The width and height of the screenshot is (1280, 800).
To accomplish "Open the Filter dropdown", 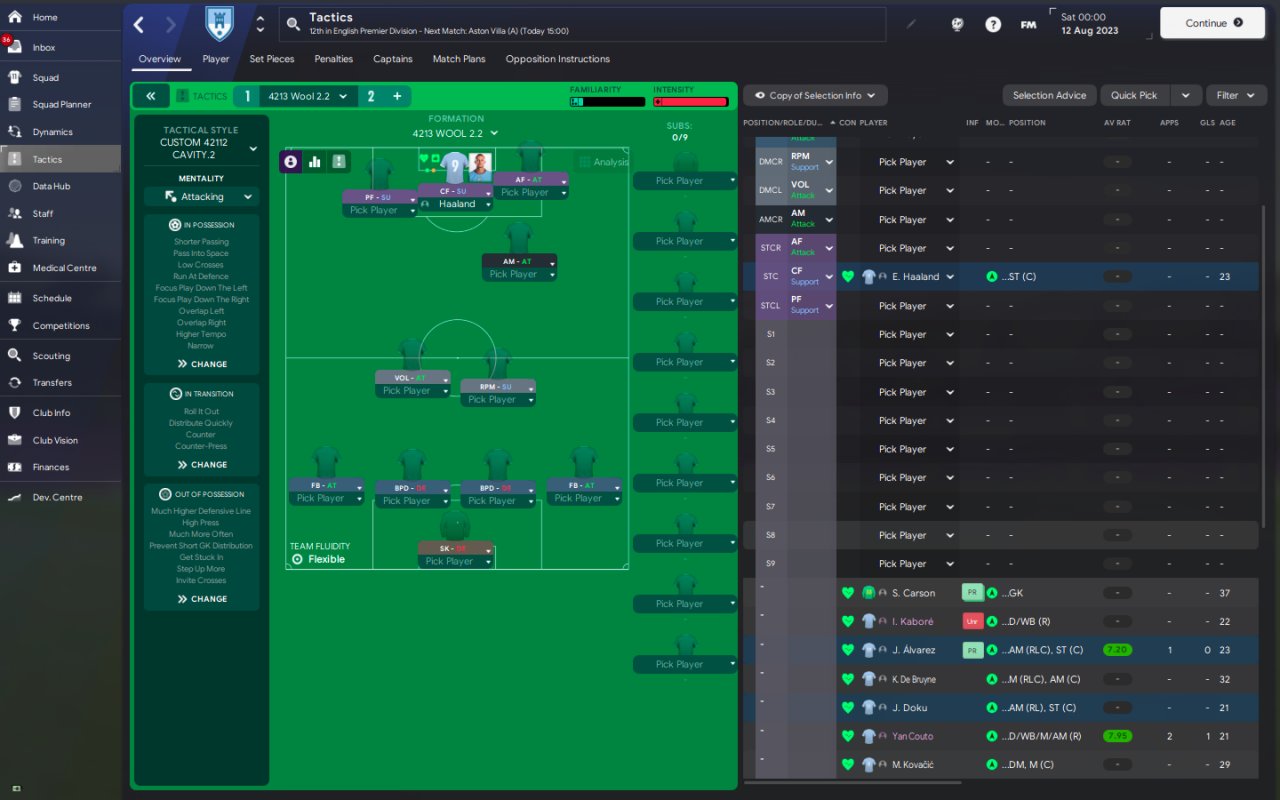I will coord(1236,95).
